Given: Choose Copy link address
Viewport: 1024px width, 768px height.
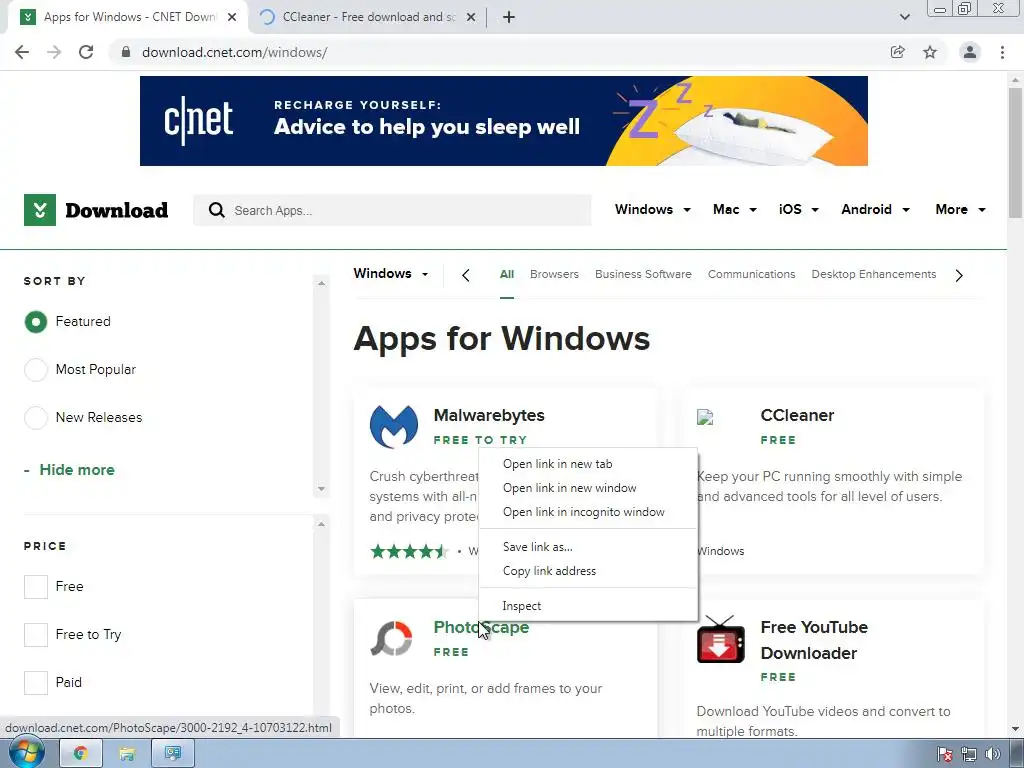Looking at the screenshot, I should 588,571.
